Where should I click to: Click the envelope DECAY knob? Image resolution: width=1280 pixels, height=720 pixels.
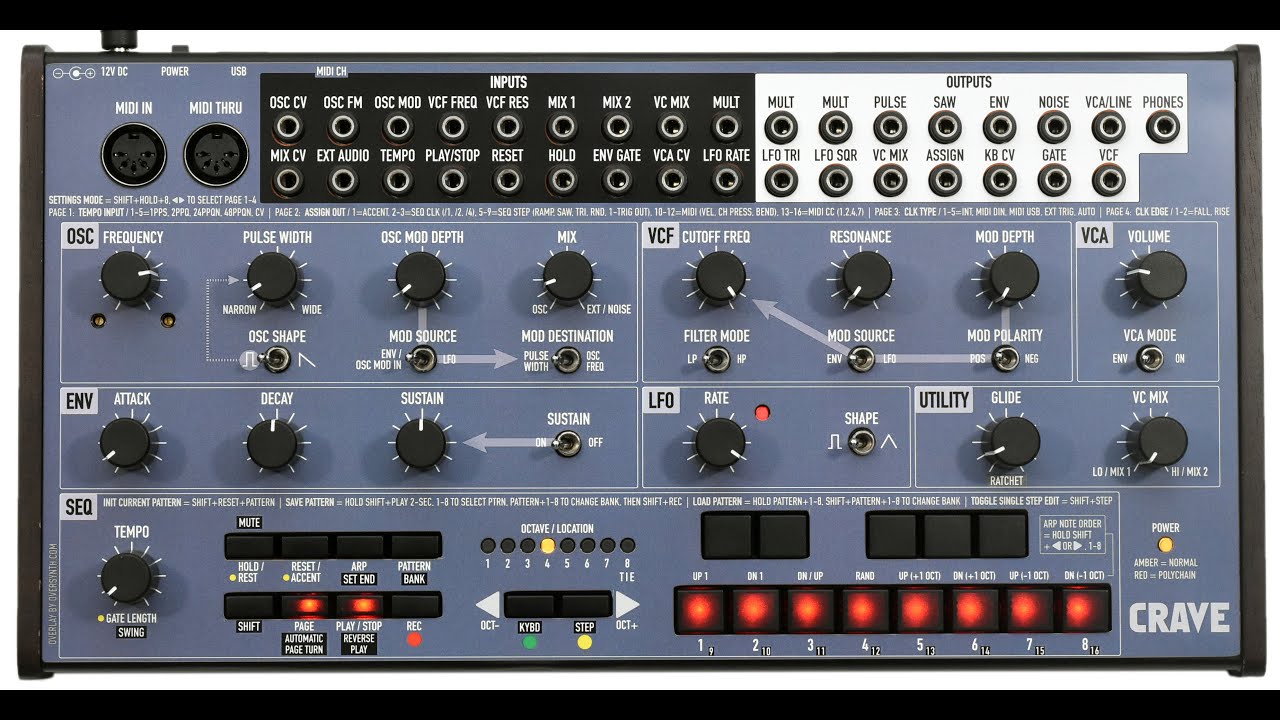click(272, 445)
